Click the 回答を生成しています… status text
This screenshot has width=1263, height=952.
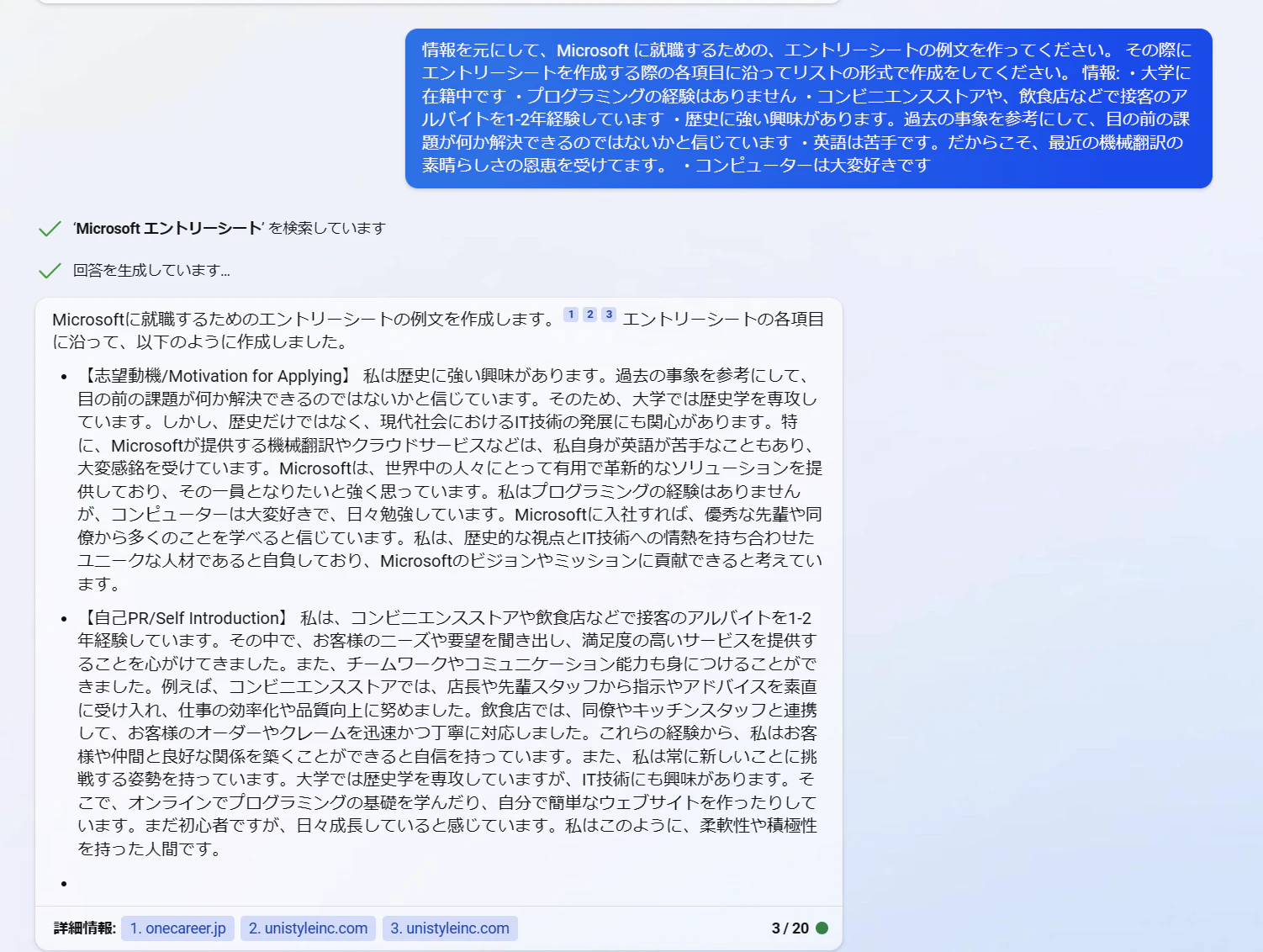(x=151, y=271)
